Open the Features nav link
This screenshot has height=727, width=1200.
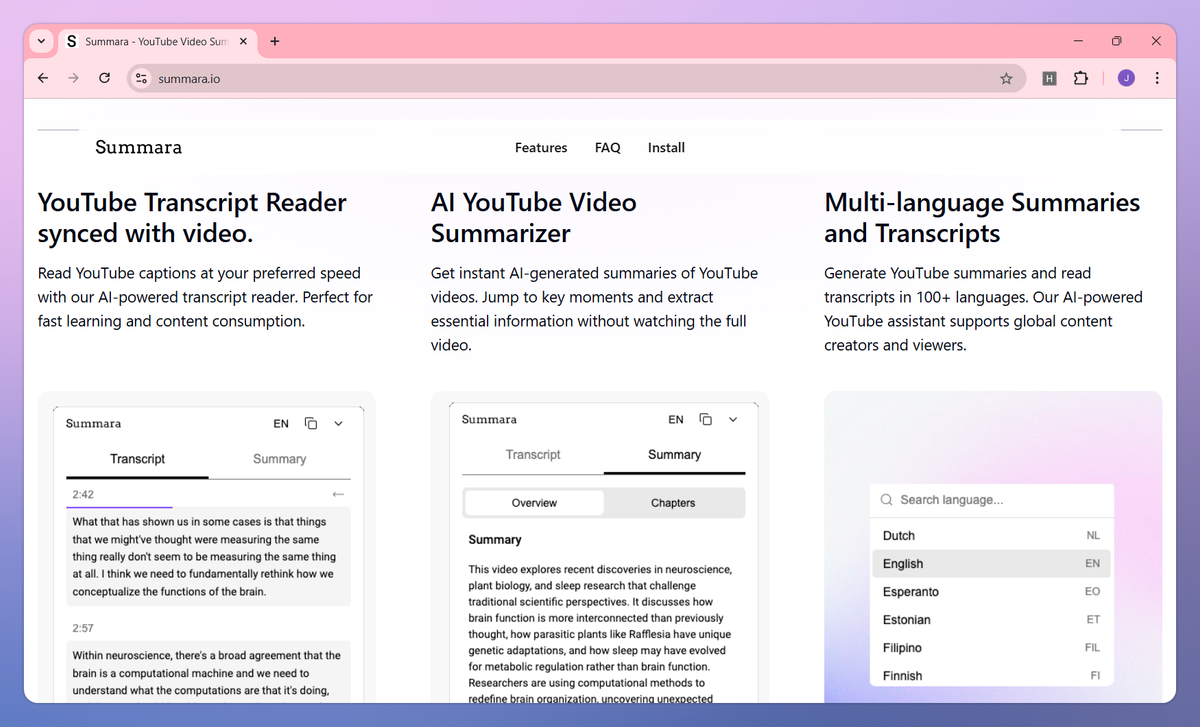click(x=541, y=147)
